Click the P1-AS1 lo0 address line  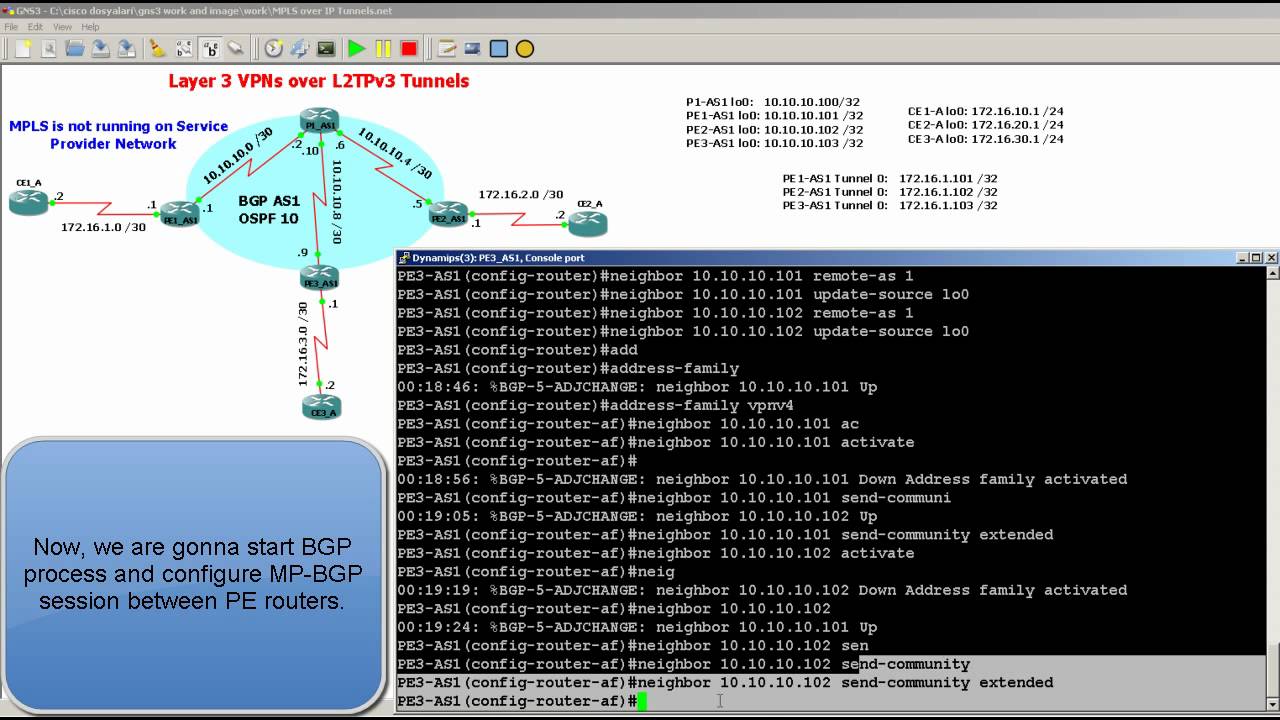pos(773,102)
